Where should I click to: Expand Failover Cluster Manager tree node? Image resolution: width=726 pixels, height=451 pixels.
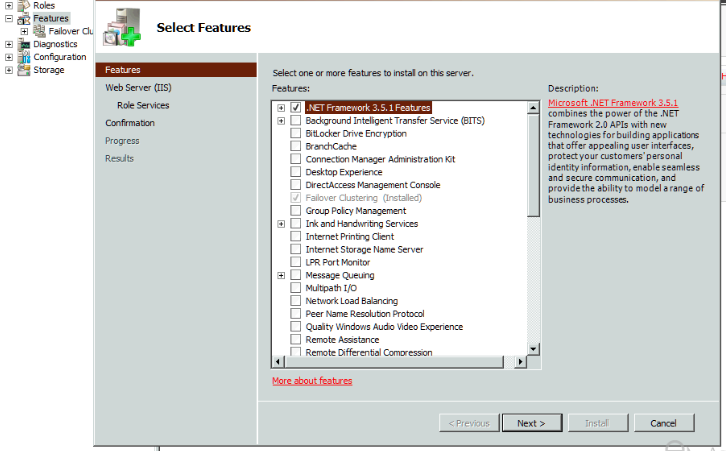coord(25,31)
